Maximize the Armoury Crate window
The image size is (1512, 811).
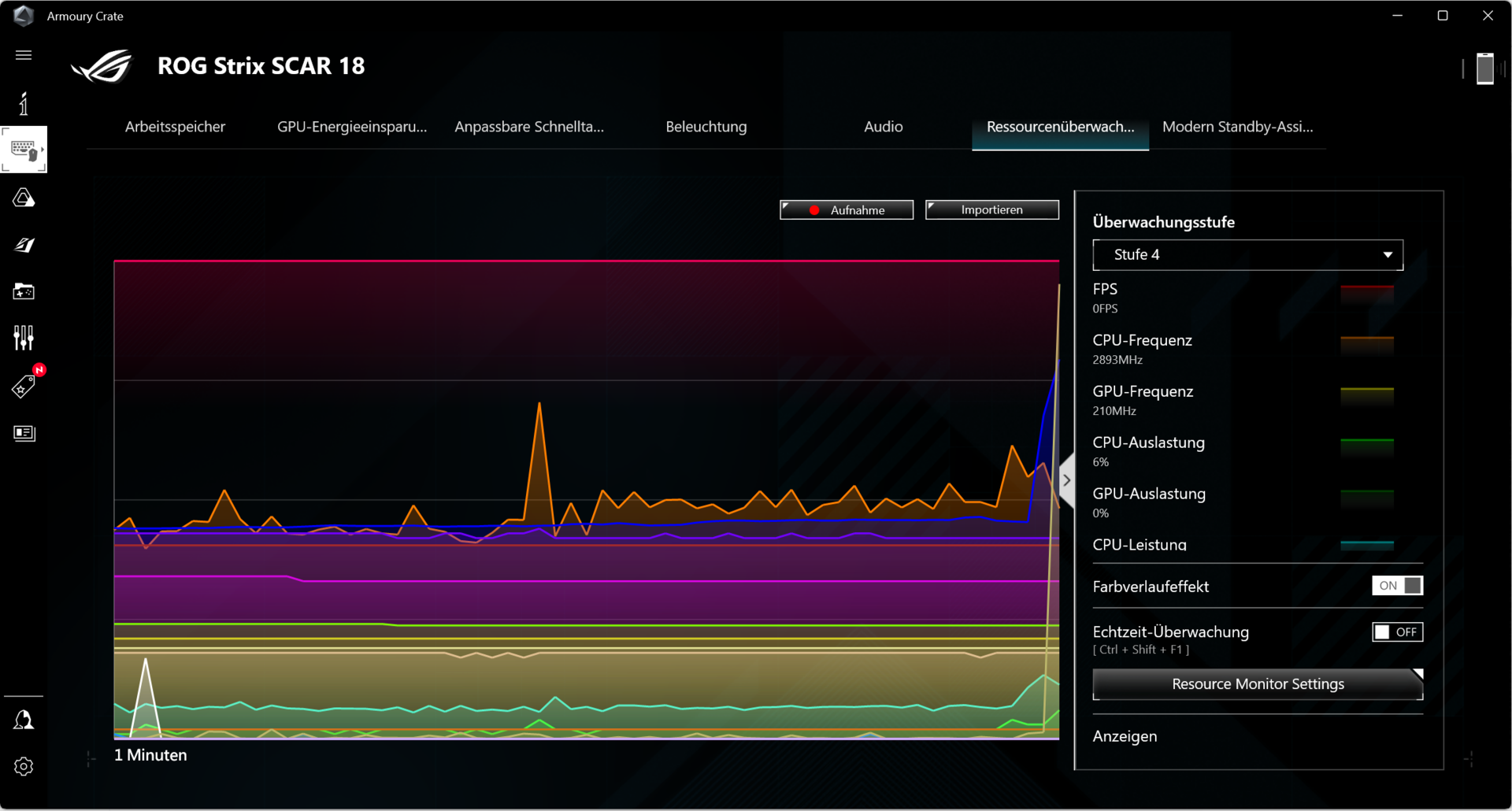1443,16
